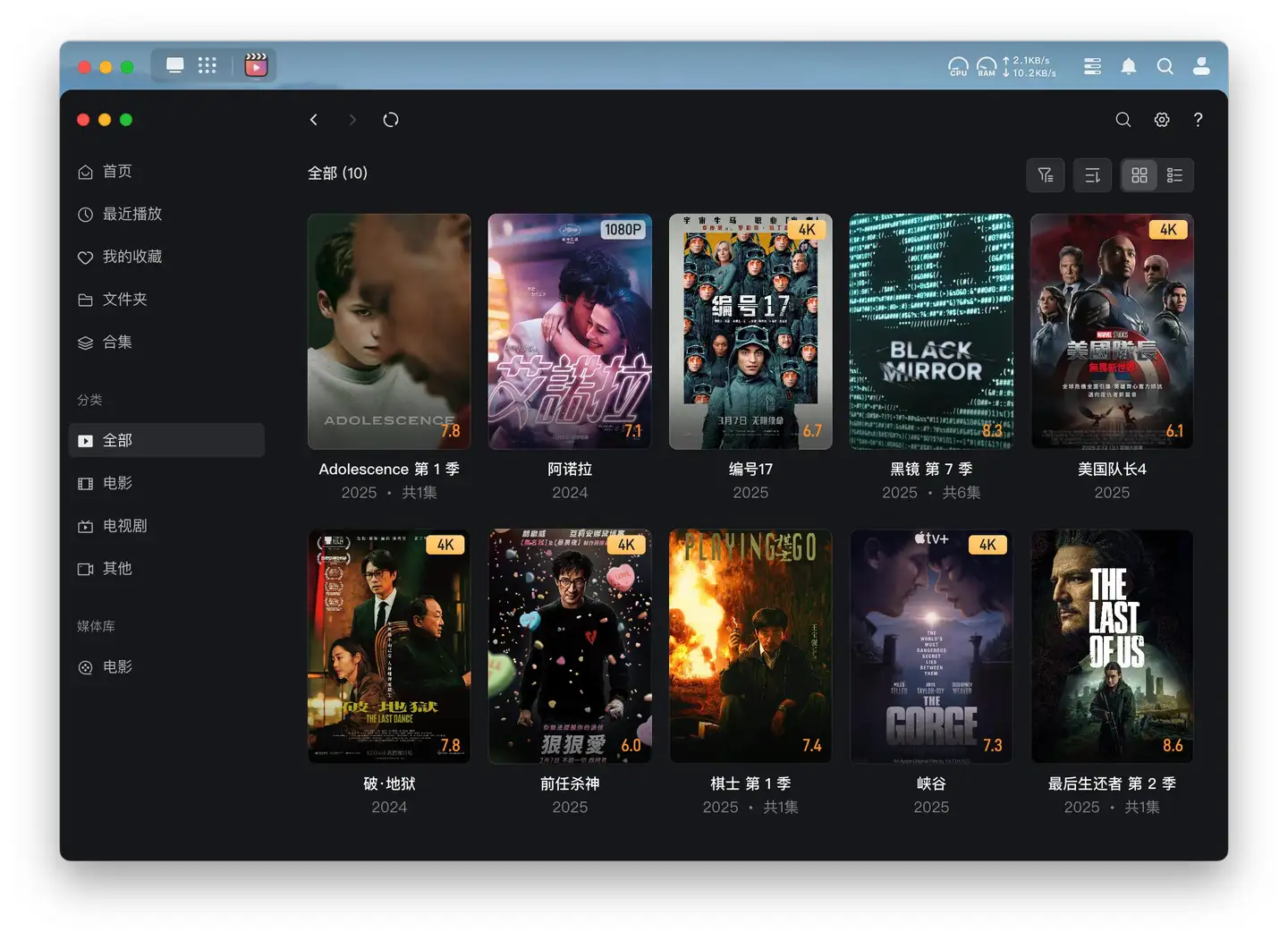Open the sort order button
This screenshot has width=1288, height=940.
[x=1093, y=175]
